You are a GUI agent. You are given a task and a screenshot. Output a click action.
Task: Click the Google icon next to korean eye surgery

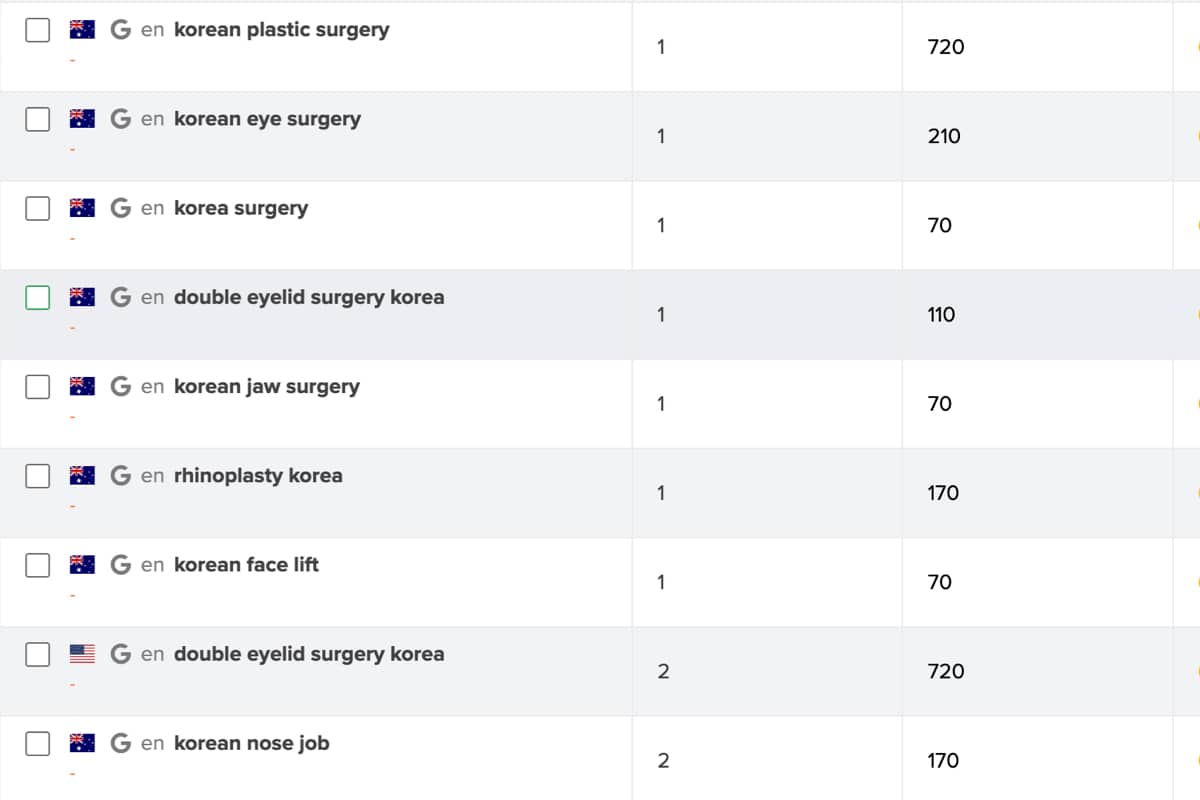point(121,119)
